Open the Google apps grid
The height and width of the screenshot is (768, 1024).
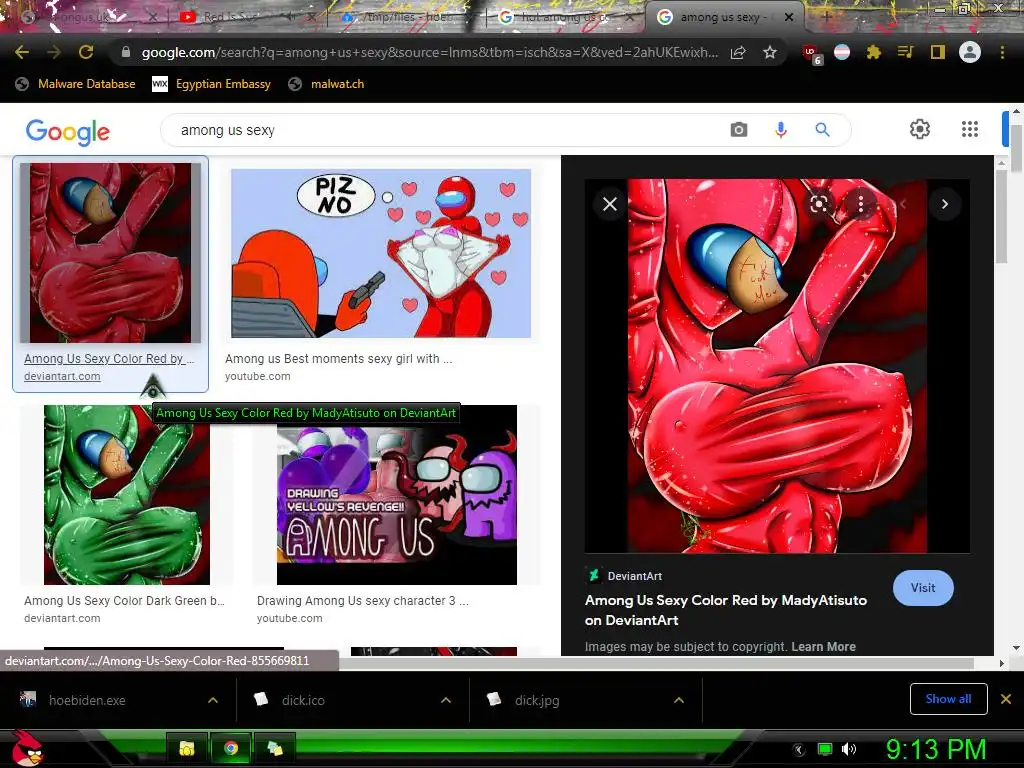click(x=970, y=129)
